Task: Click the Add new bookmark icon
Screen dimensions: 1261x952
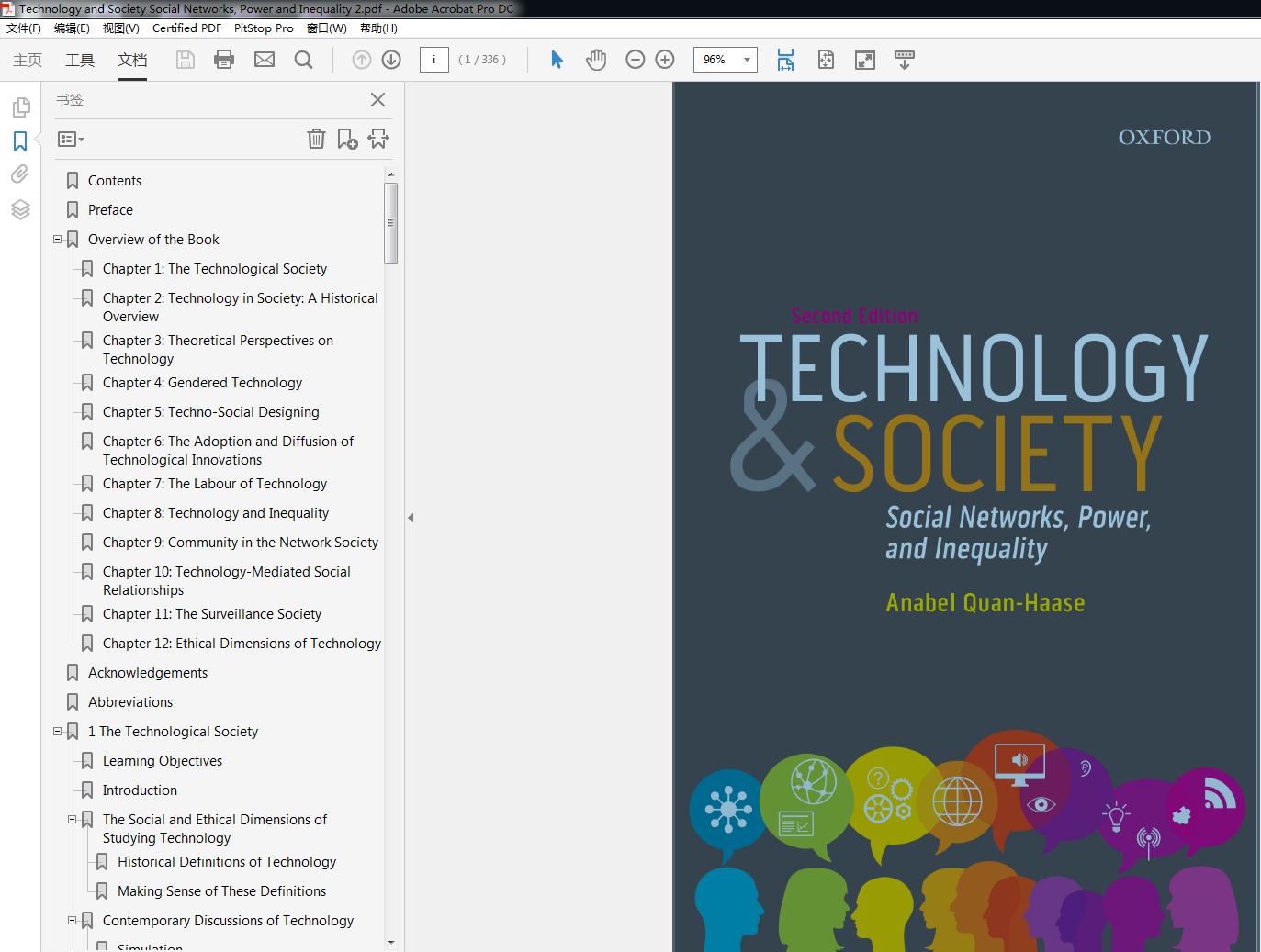Action: [x=347, y=139]
